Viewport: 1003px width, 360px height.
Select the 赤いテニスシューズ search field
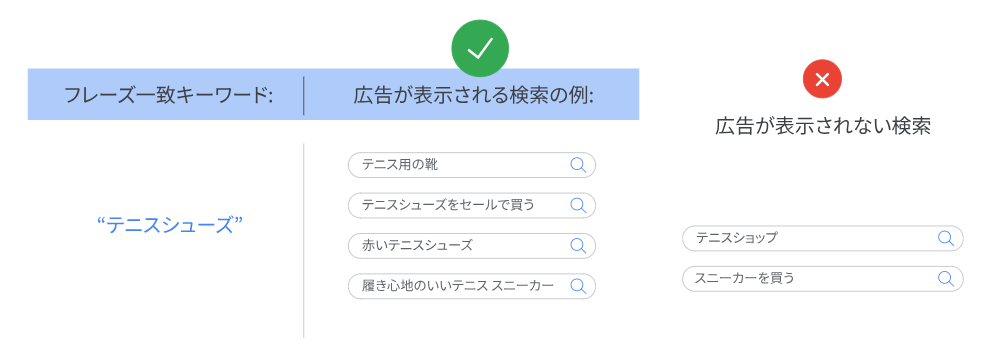point(472,246)
